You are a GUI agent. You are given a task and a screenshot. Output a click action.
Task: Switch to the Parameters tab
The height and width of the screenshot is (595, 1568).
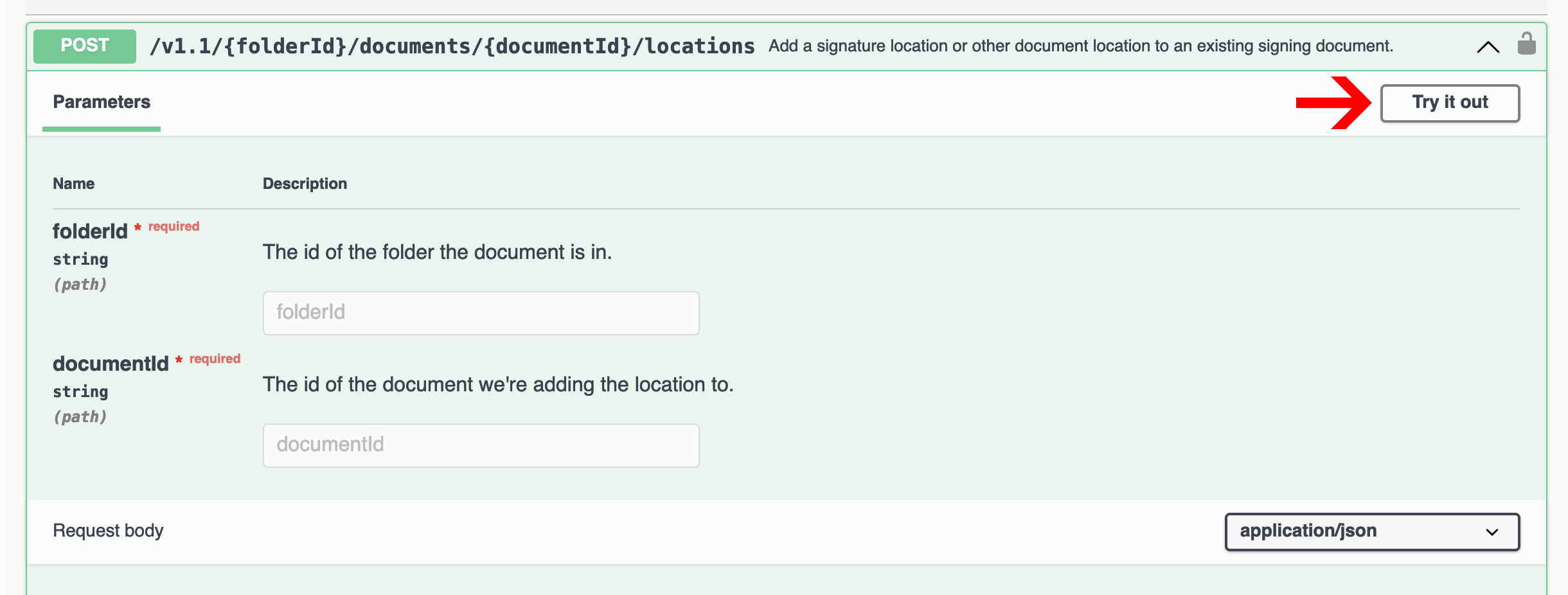click(101, 102)
